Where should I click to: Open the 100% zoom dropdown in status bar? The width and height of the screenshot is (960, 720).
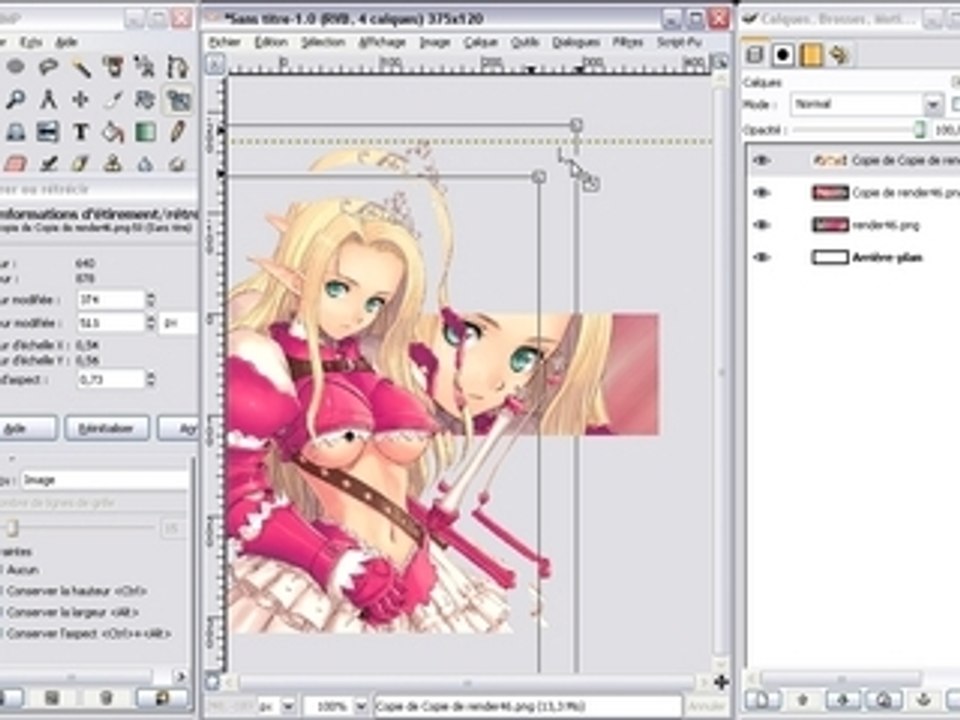coord(361,707)
